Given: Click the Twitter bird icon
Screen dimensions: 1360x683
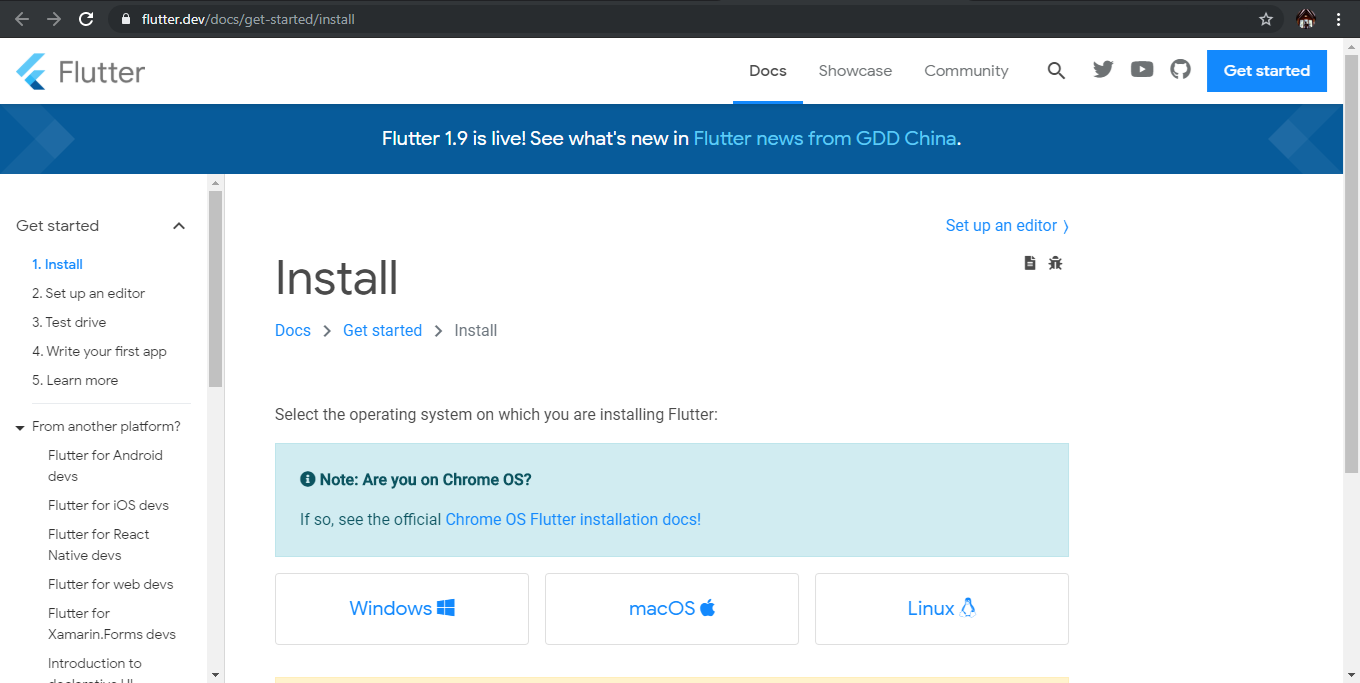Looking at the screenshot, I should [x=1102, y=70].
